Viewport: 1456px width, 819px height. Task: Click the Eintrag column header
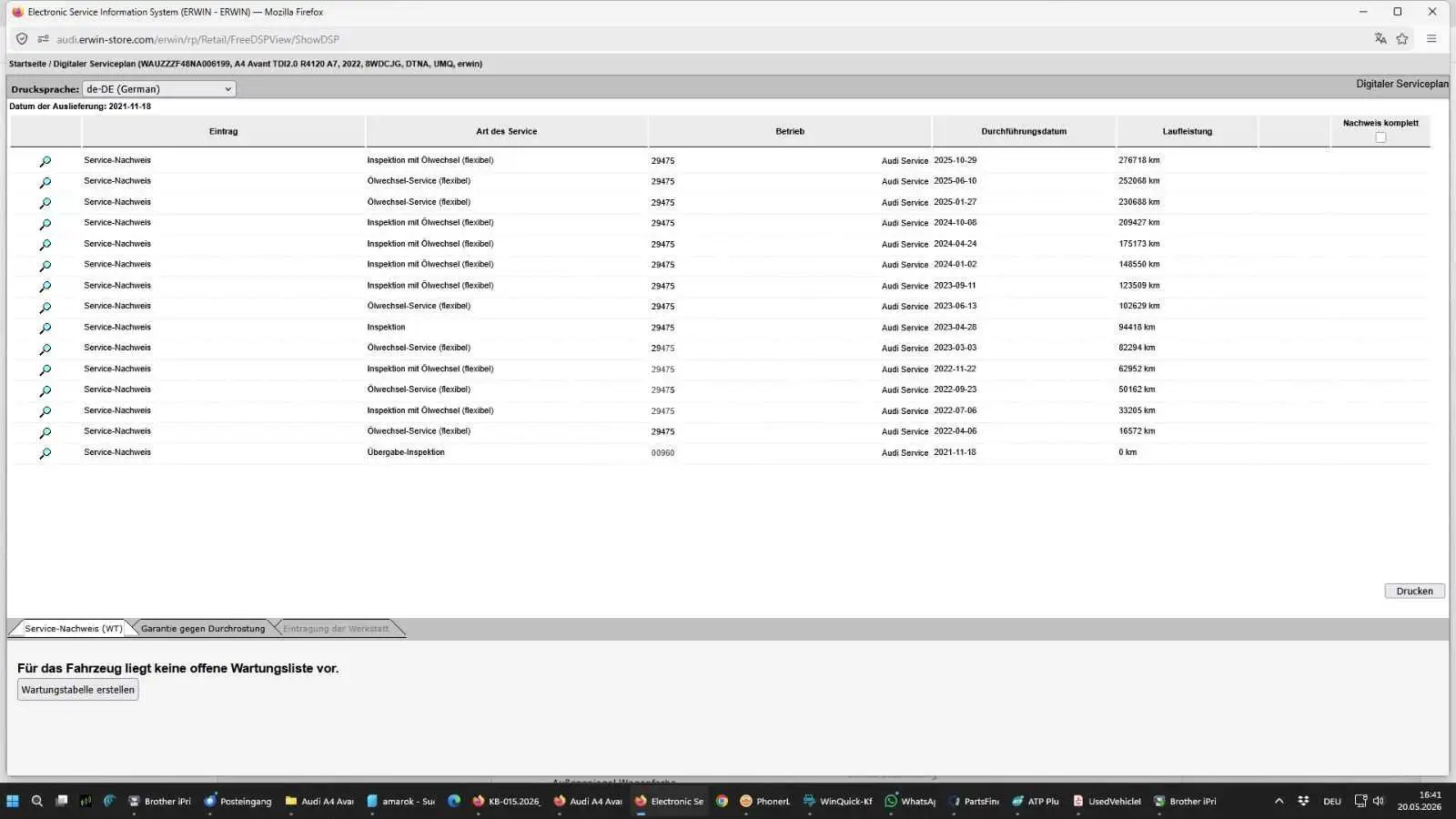[x=223, y=131]
